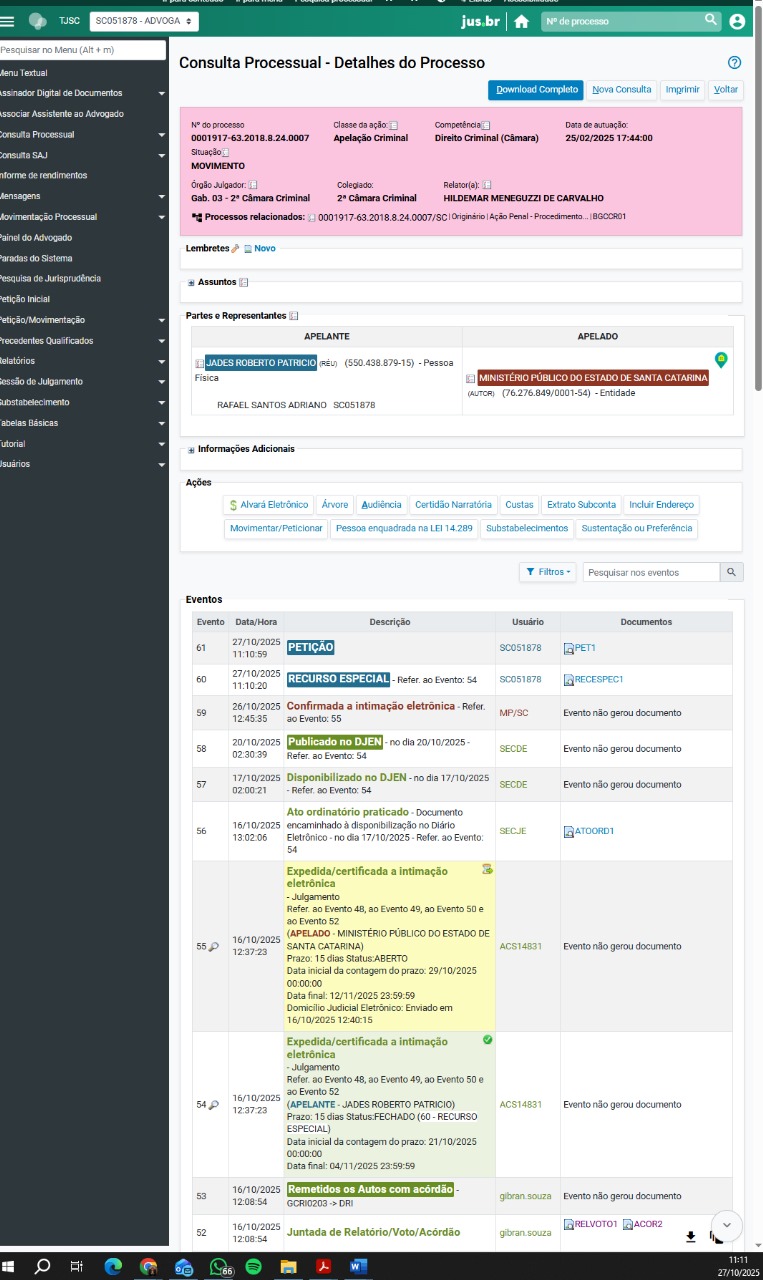Image resolution: width=763 pixels, height=1280 pixels.
Task: Open the hamburger menu icon
Action: 8,21
